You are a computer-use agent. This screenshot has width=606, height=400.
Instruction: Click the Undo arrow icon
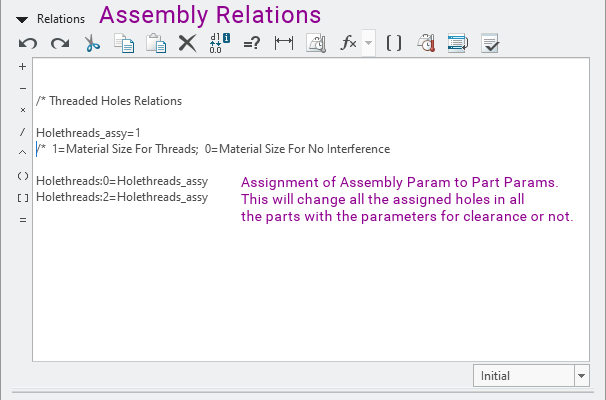pyautogui.click(x=28, y=43)
